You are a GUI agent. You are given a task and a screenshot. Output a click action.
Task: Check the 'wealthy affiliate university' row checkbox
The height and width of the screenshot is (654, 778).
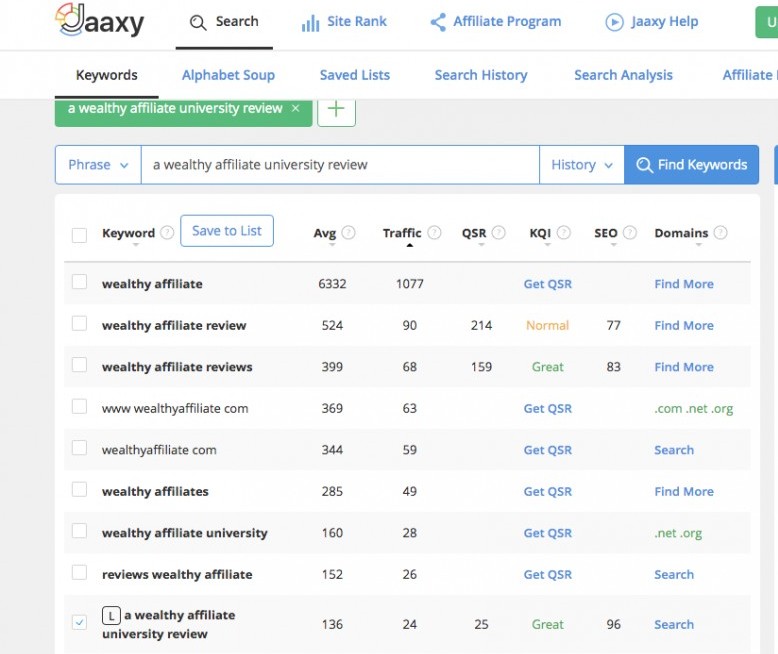pos(79,530)
